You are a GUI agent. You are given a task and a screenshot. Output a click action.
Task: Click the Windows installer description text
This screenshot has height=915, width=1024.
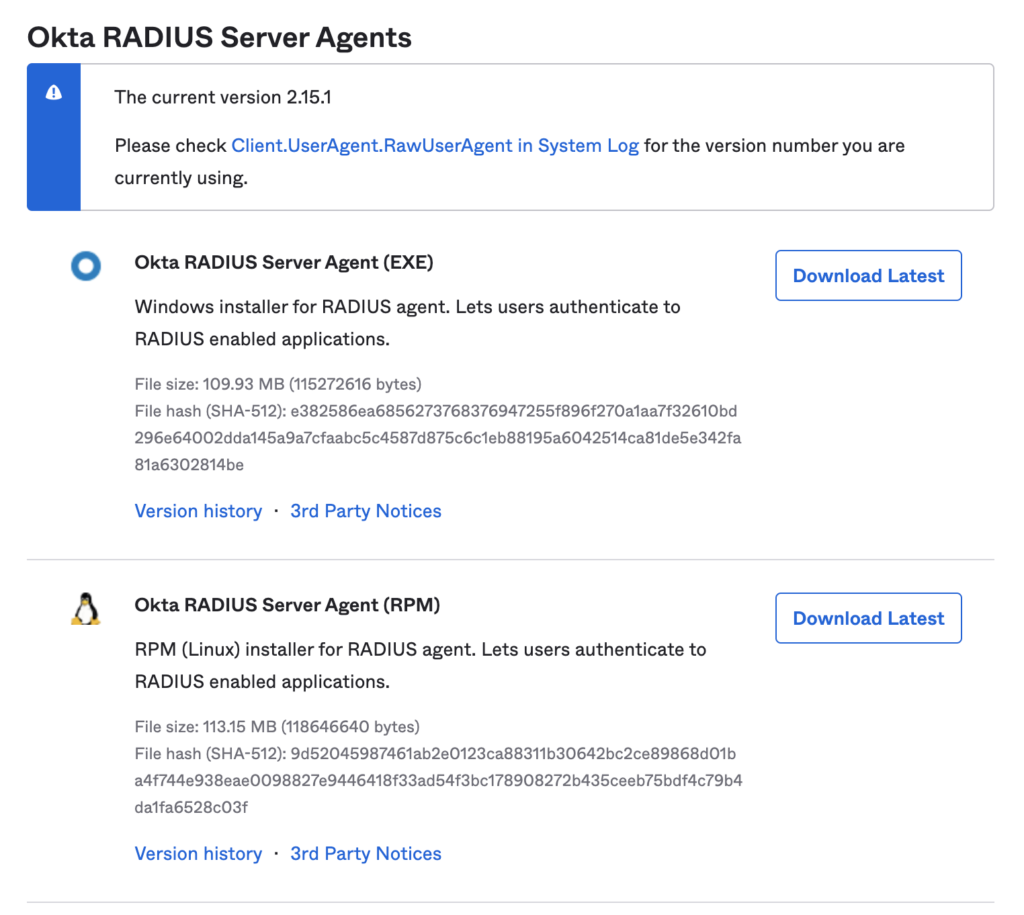point(407,307)
